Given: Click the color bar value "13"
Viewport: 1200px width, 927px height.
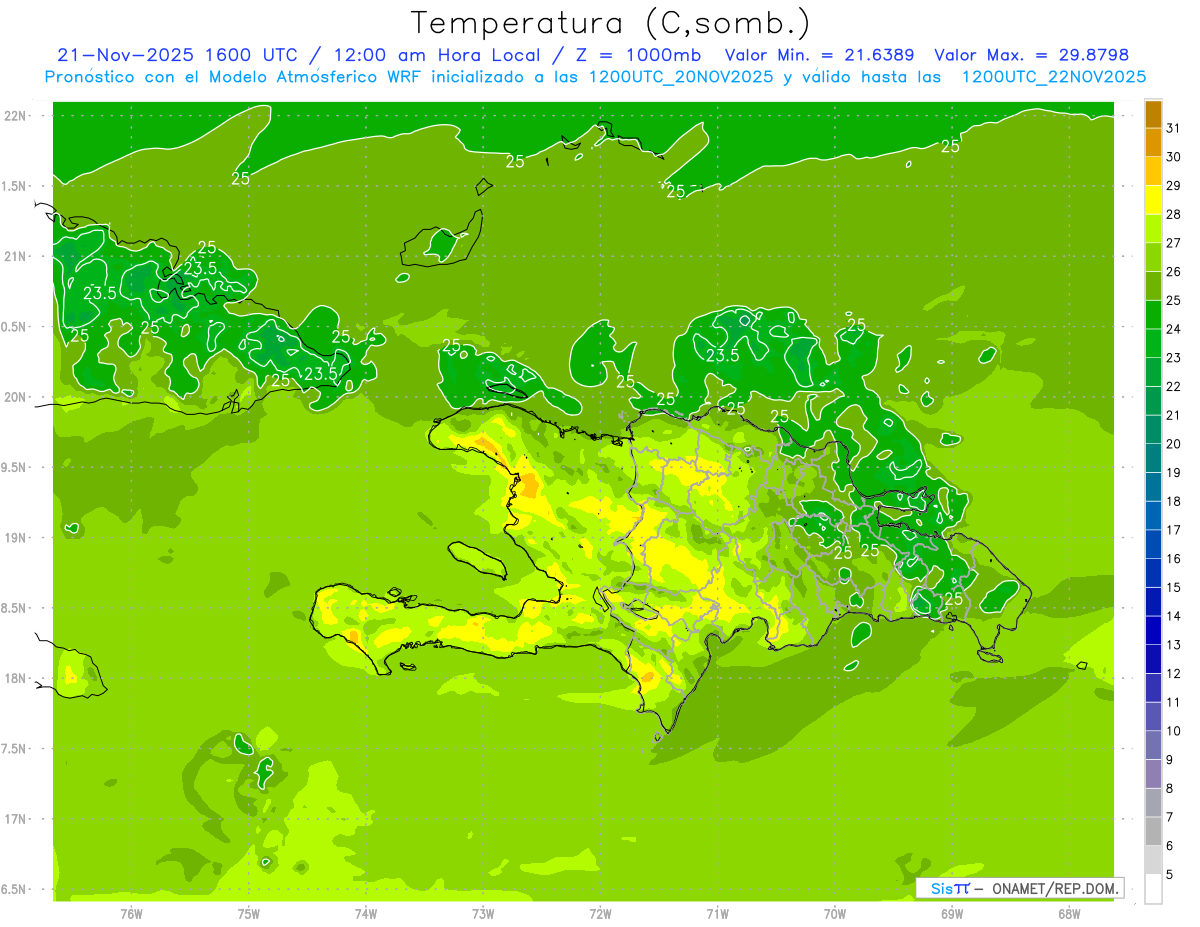Looking at the screenshot, I should pos(1174,645).
